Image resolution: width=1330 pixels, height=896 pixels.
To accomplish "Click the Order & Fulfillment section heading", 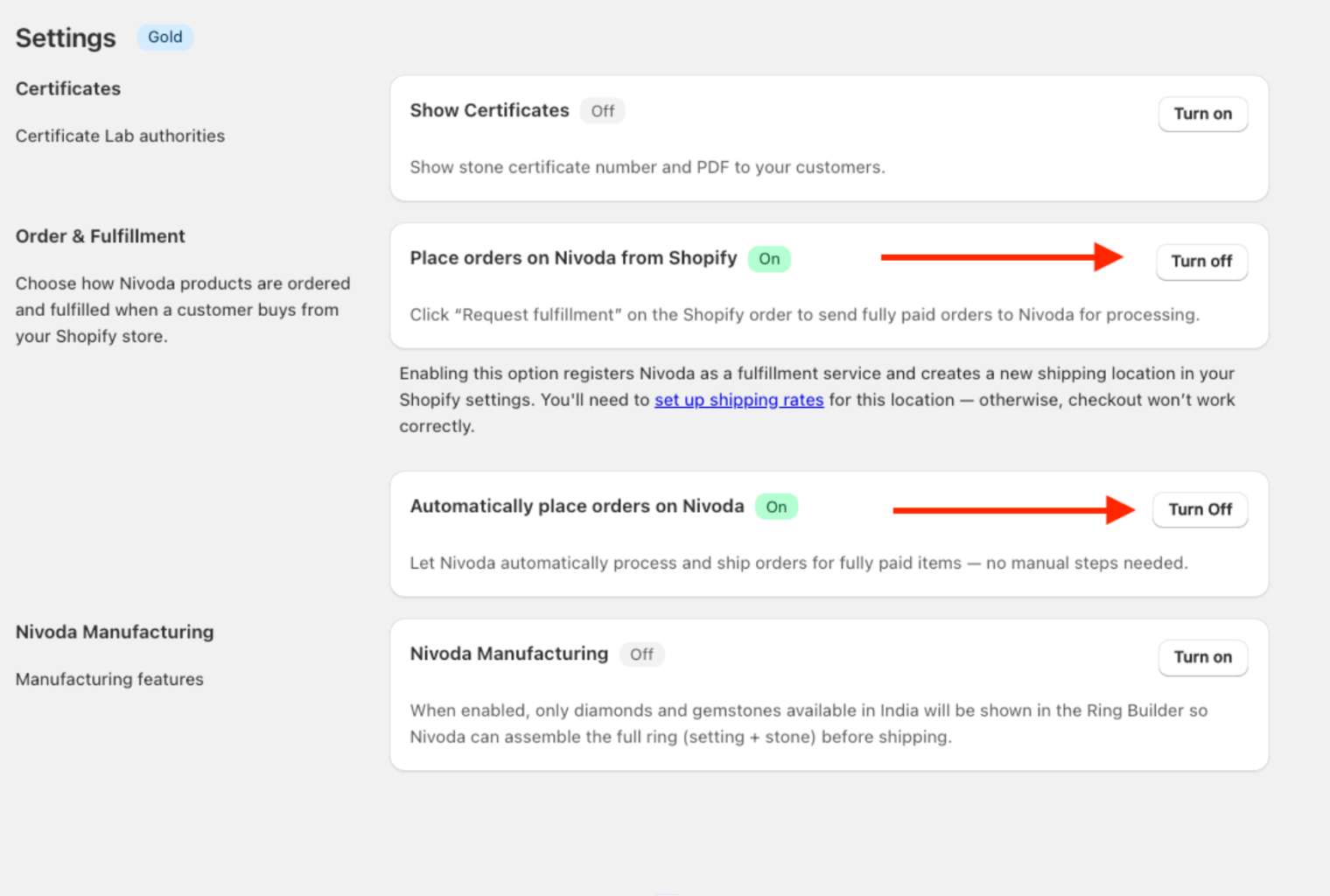I will pos(100,236).
